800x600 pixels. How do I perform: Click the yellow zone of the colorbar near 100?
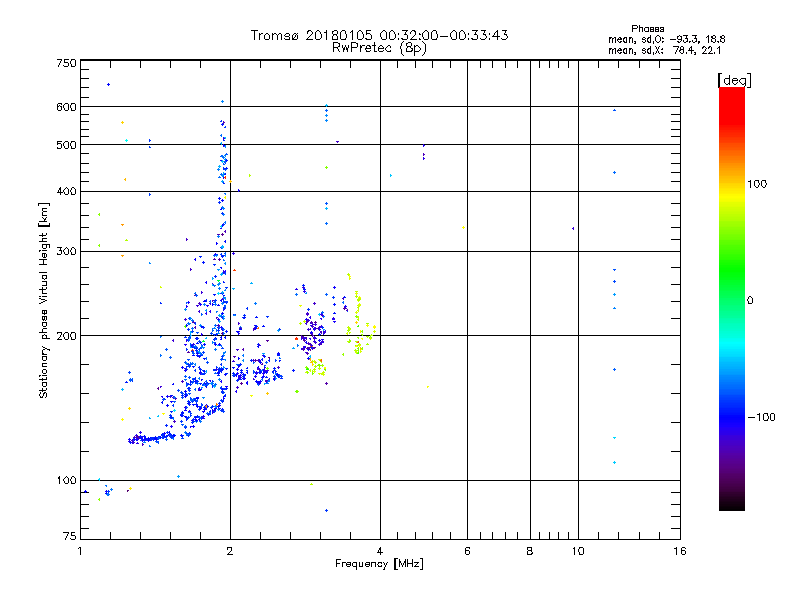tap(732, 196)
